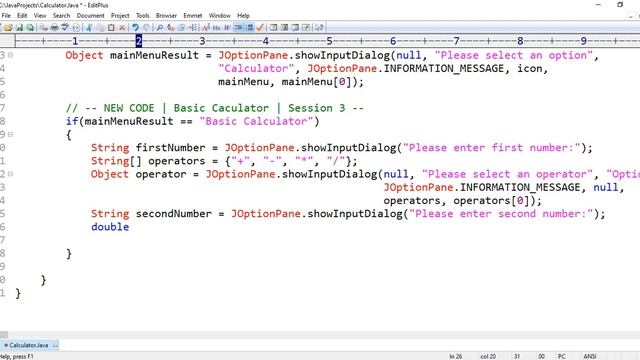640x360 pixels.
Task: Click the Print printer toolbar icon
Action: (x=54, y=28)
